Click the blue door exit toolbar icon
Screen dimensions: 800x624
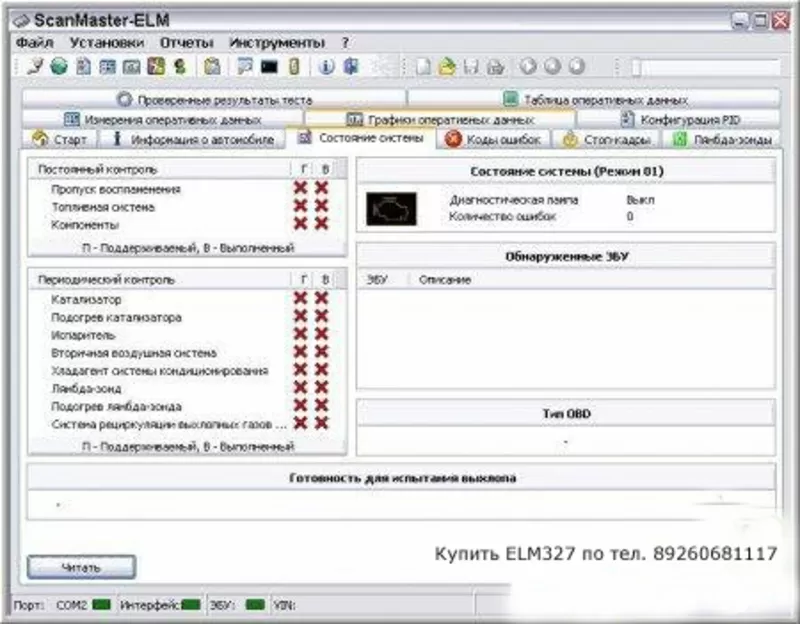coord(352,66)
